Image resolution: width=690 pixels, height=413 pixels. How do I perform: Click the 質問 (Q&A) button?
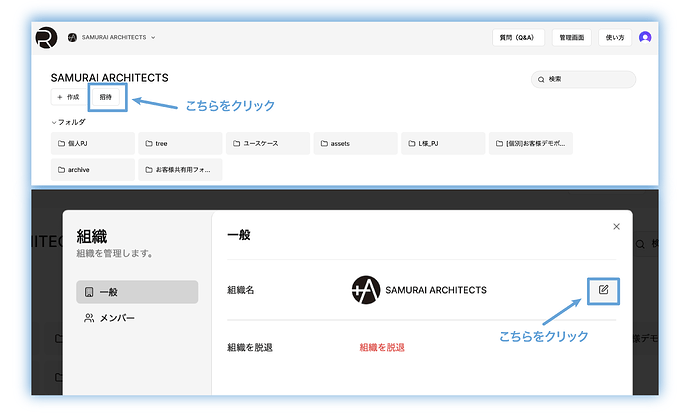coord(518,37)
